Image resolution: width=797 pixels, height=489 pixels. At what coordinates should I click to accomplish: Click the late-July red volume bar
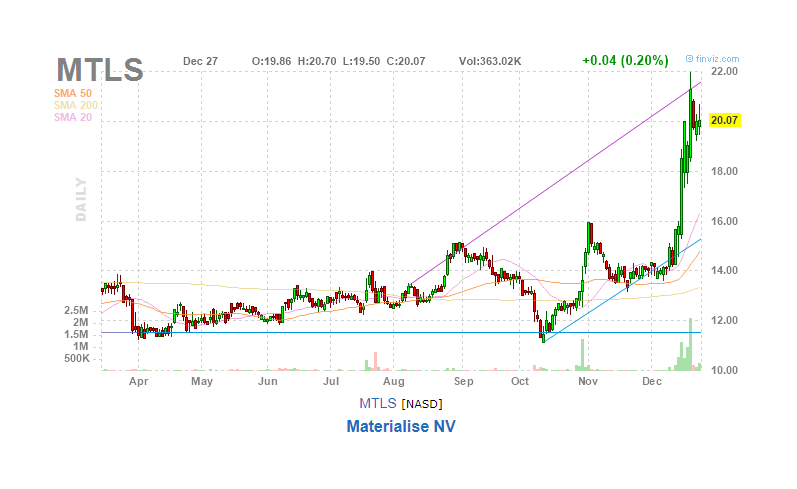click(376, 361)
